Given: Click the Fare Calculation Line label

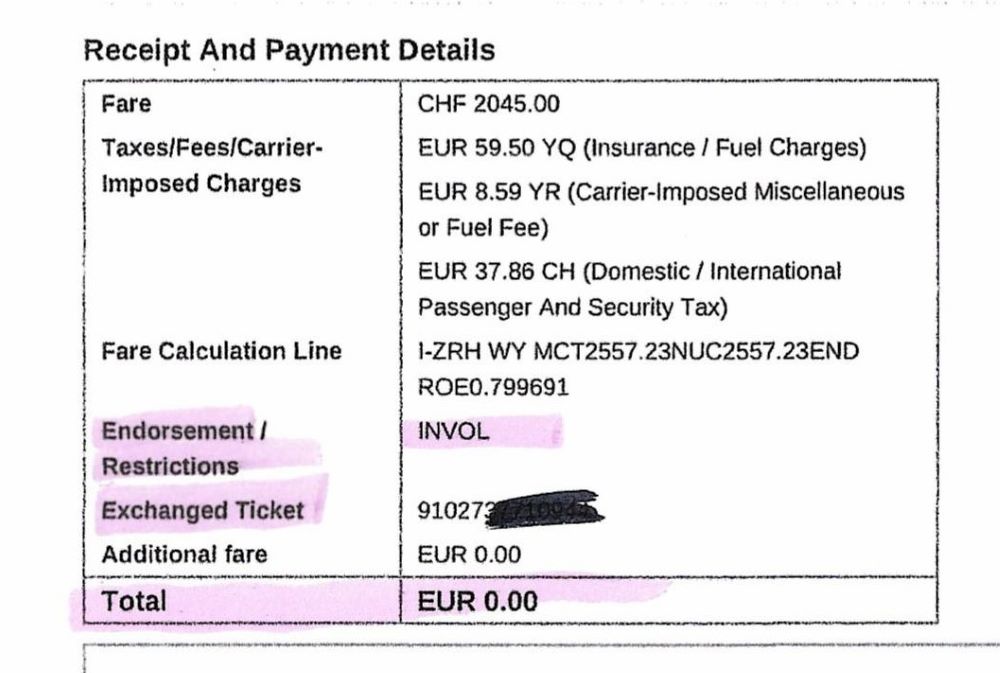Looking at the screenshot, I should click(221, 351).
